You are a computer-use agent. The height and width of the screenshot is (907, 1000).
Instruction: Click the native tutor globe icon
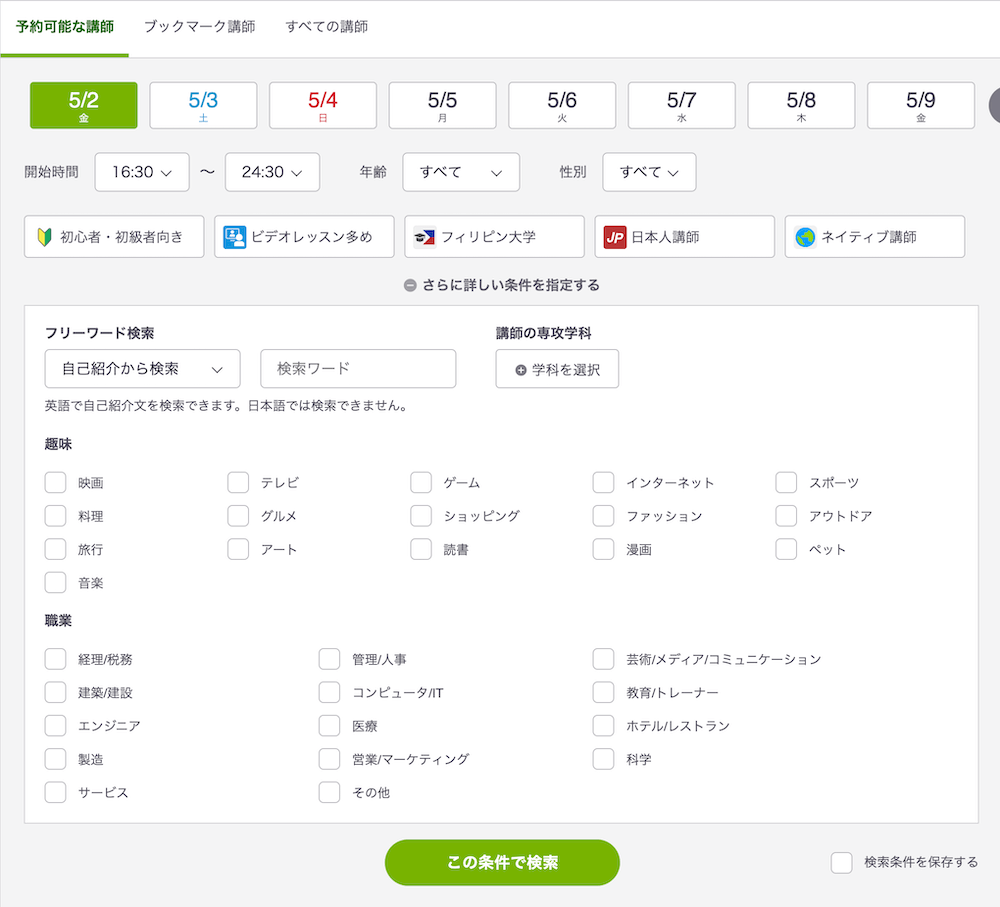(x=805, y=237)
